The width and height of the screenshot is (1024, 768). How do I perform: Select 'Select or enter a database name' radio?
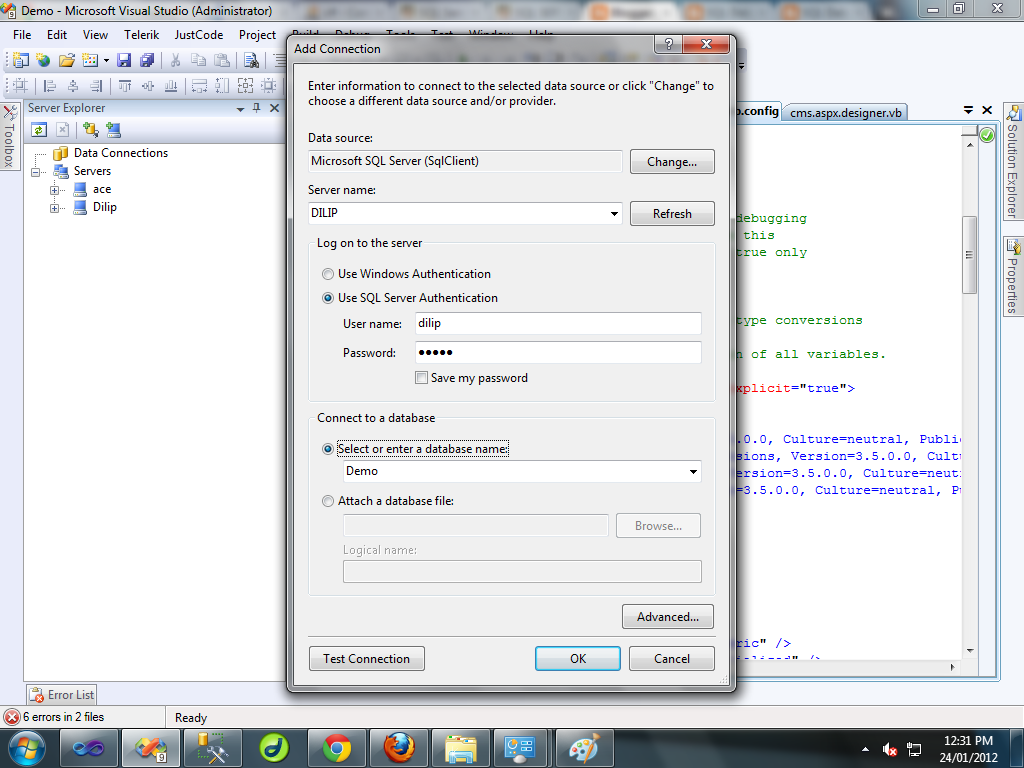[328, 449]
